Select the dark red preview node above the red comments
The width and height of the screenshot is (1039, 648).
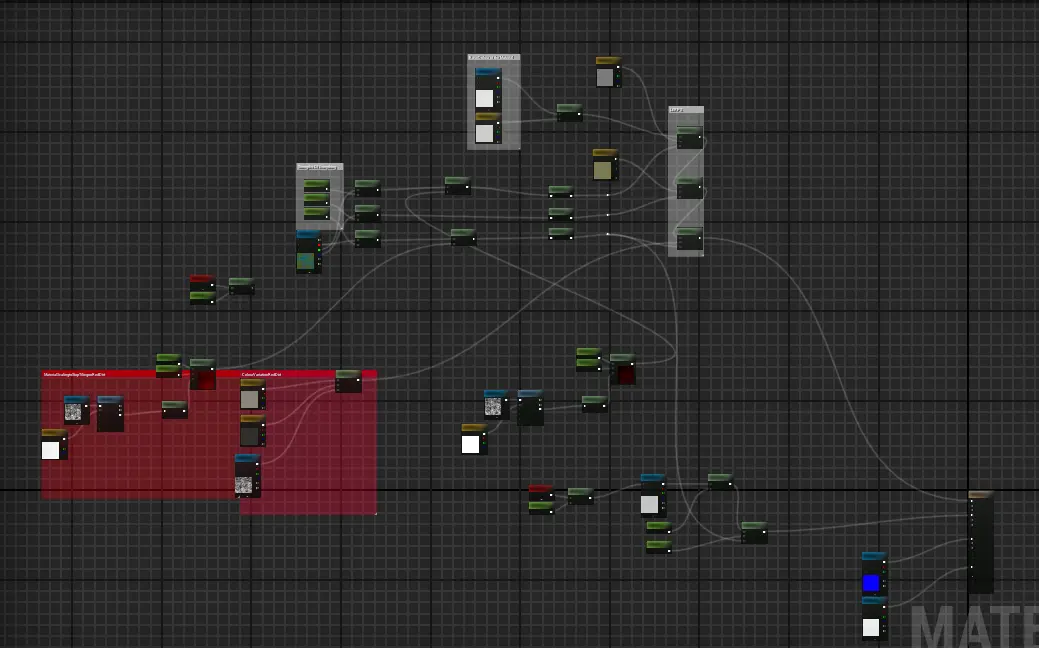203,374
